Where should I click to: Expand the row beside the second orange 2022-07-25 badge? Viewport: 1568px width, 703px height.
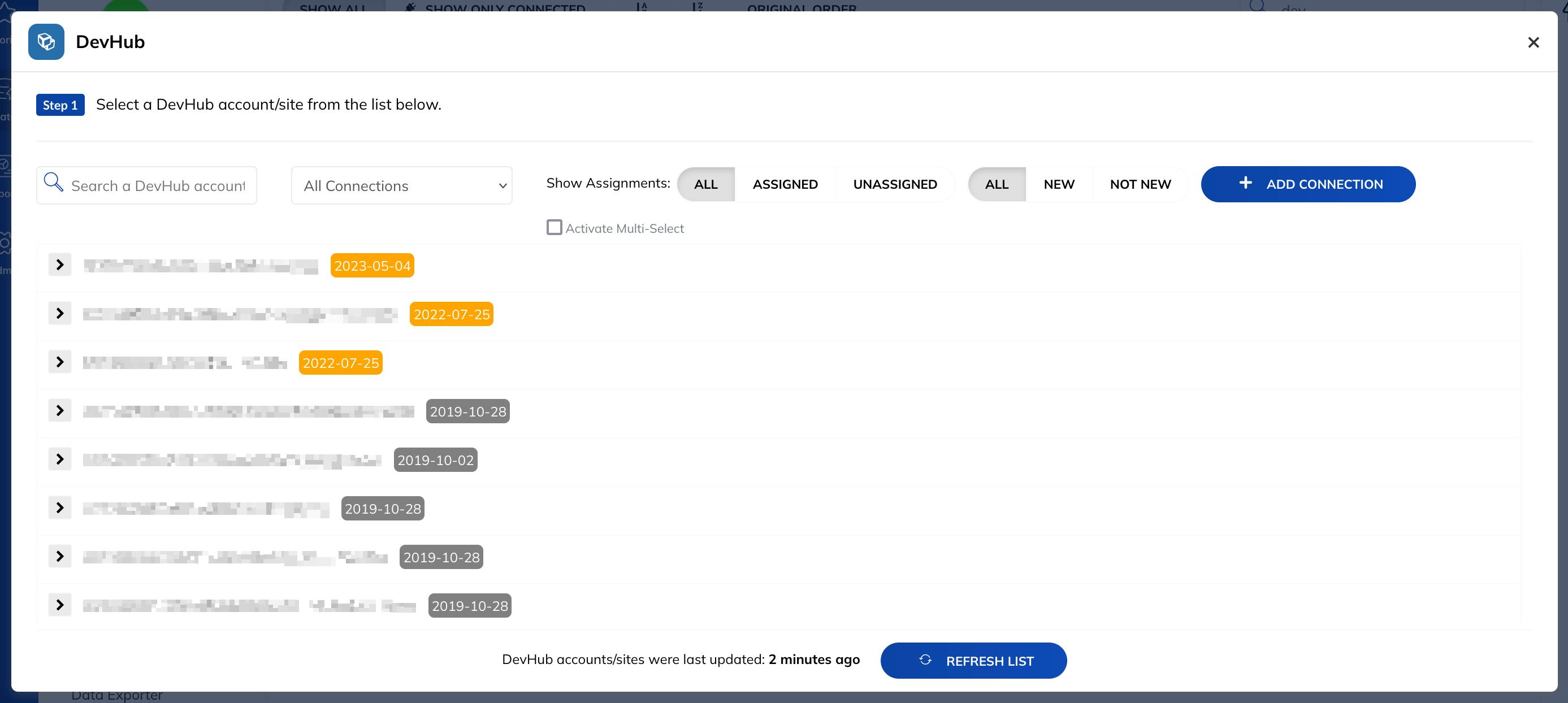tap(60, 362)
